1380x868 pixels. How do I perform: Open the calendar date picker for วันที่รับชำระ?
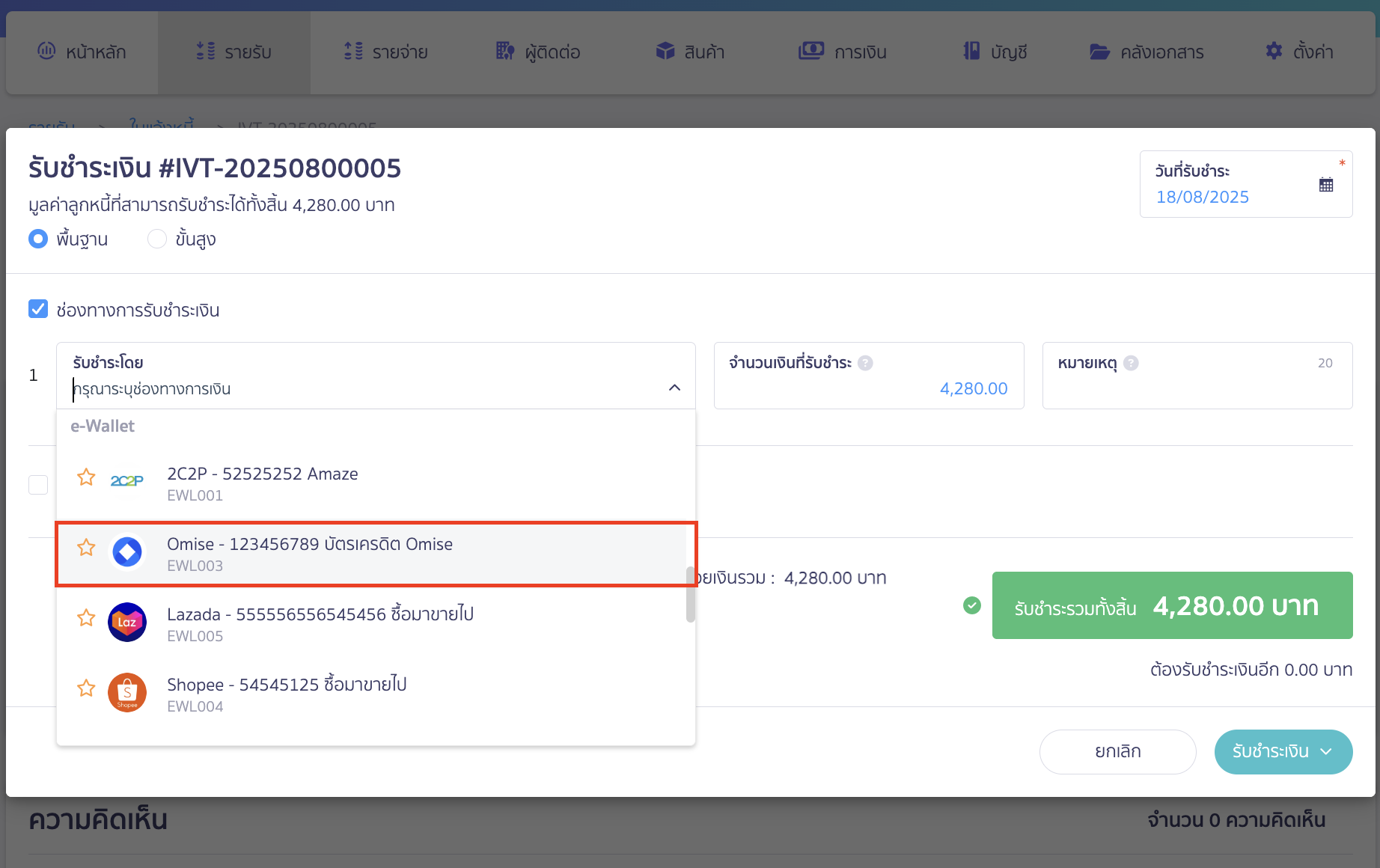tap(1326, 184)
